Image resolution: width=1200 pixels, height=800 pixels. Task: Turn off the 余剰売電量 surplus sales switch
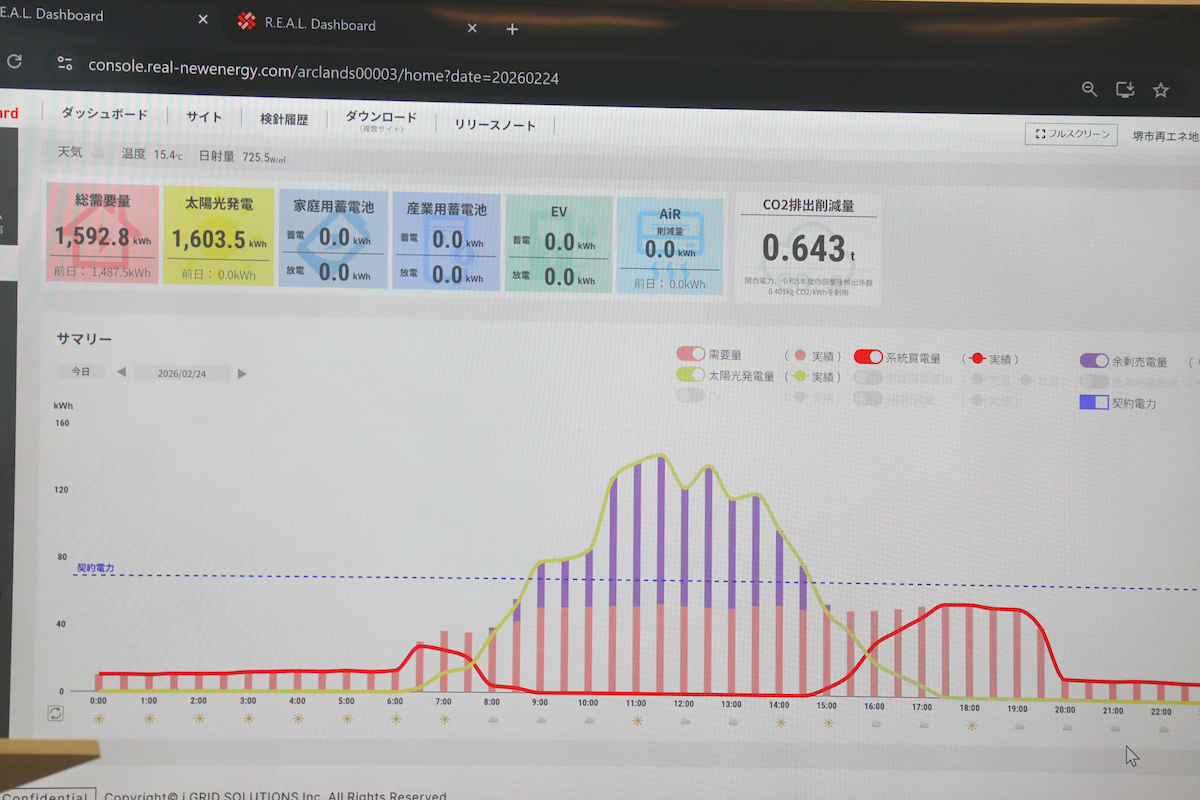[x=1094, y=361]
